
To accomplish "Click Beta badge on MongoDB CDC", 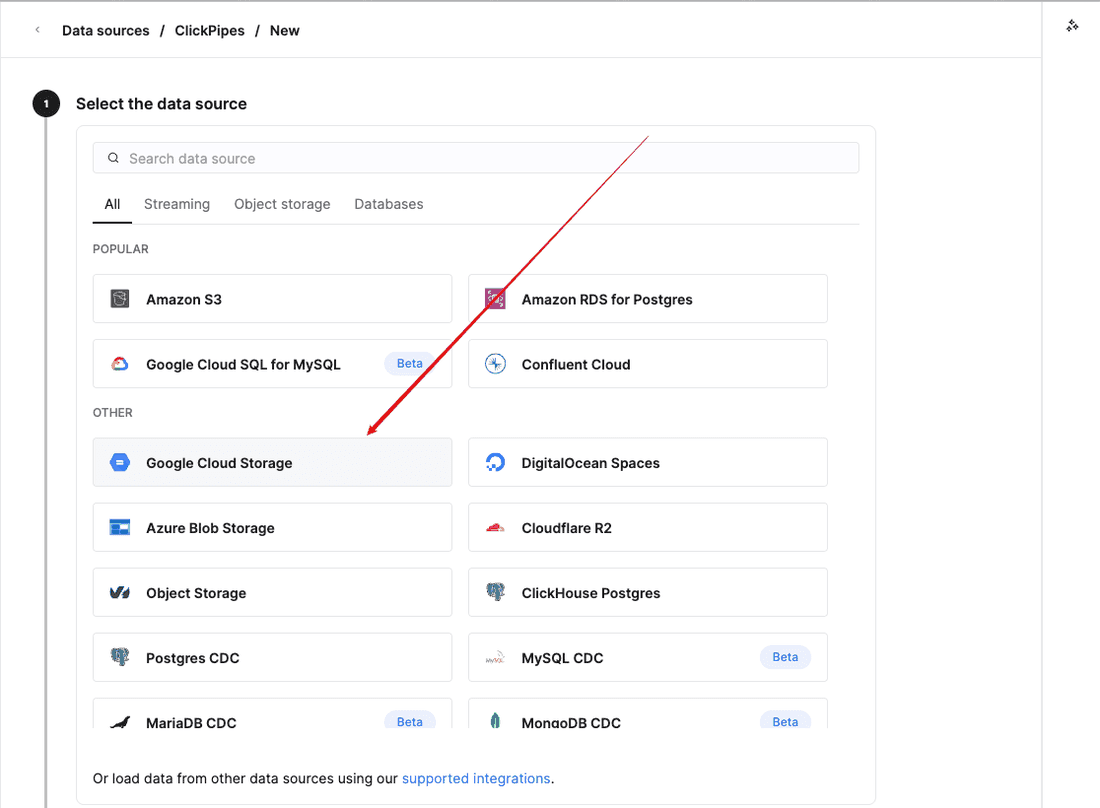I will [x=785, y=720].
